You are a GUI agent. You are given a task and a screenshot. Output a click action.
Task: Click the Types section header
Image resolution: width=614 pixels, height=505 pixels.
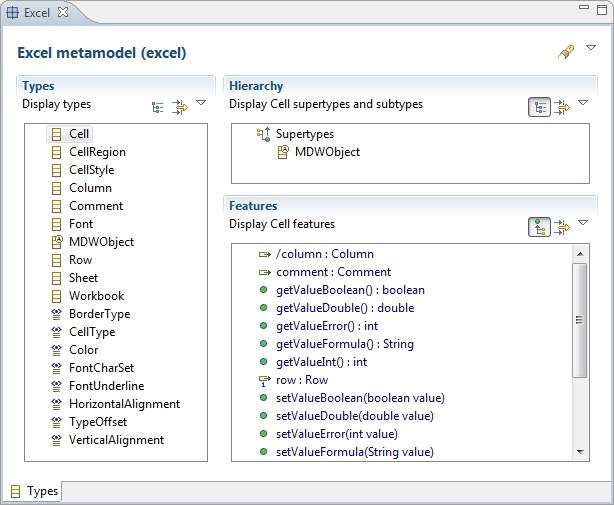point(38,86)
